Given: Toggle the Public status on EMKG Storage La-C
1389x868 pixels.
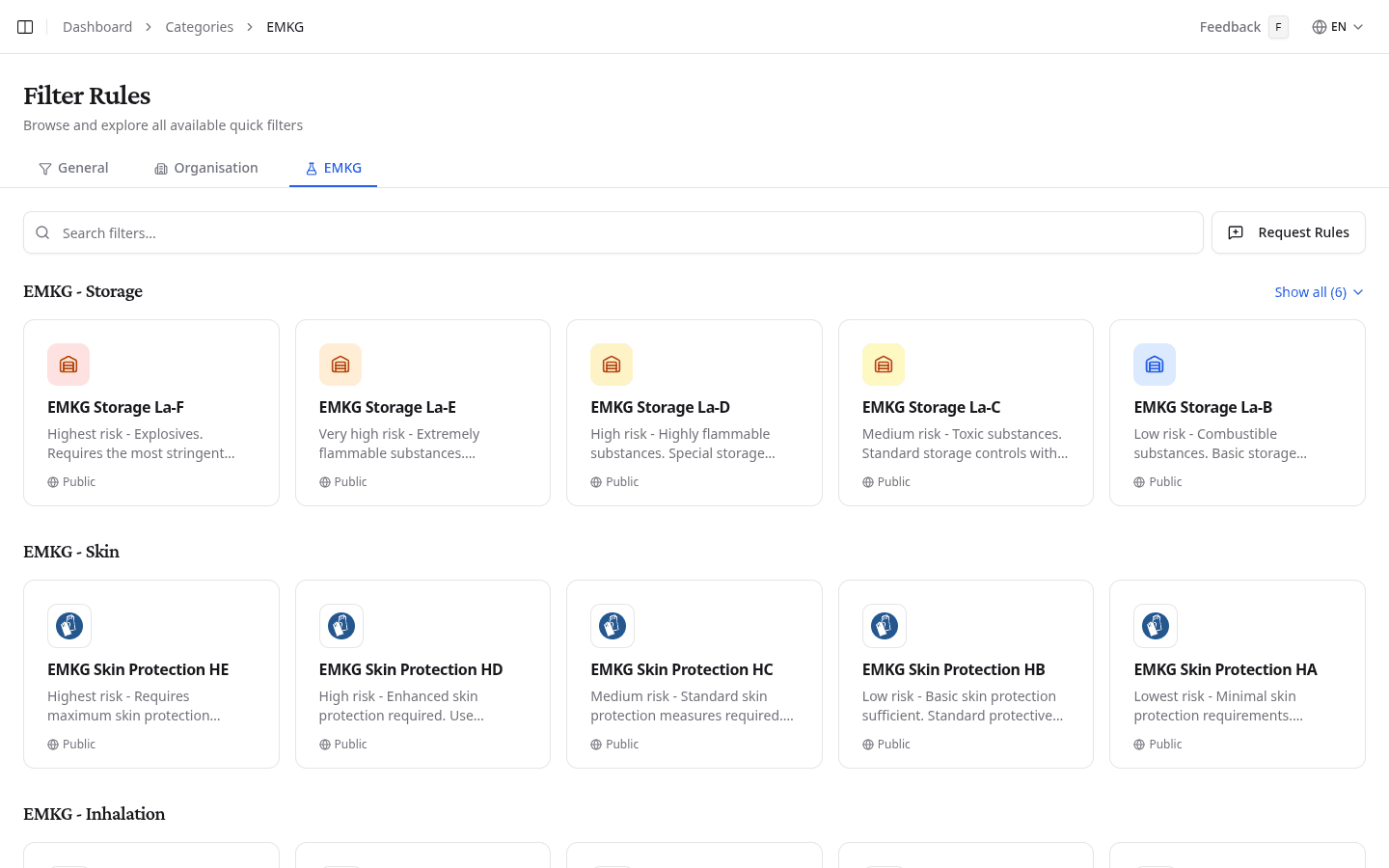Looking at the screenshot, I should [x=886, y=481].
